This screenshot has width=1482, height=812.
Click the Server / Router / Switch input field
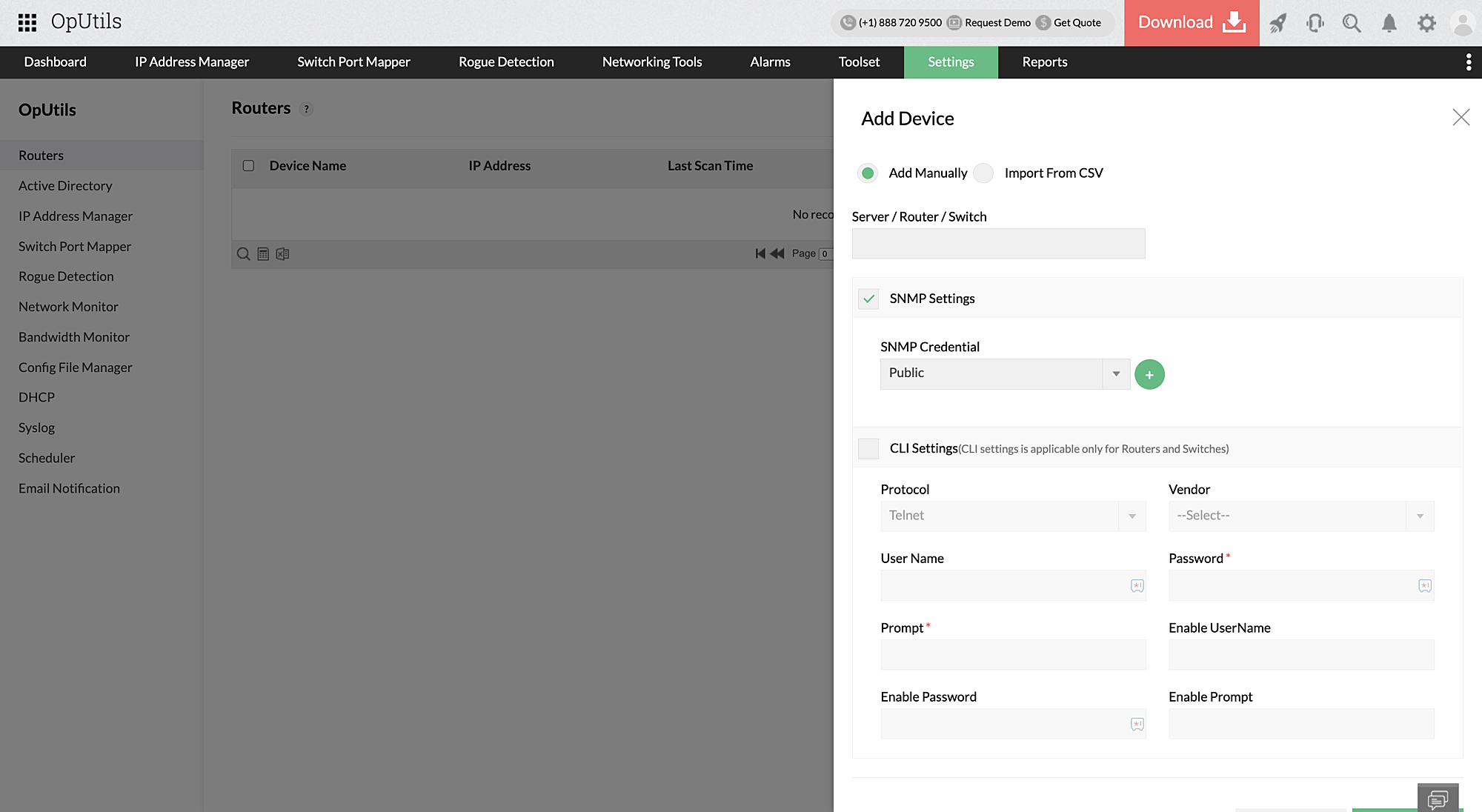[998, 244]
